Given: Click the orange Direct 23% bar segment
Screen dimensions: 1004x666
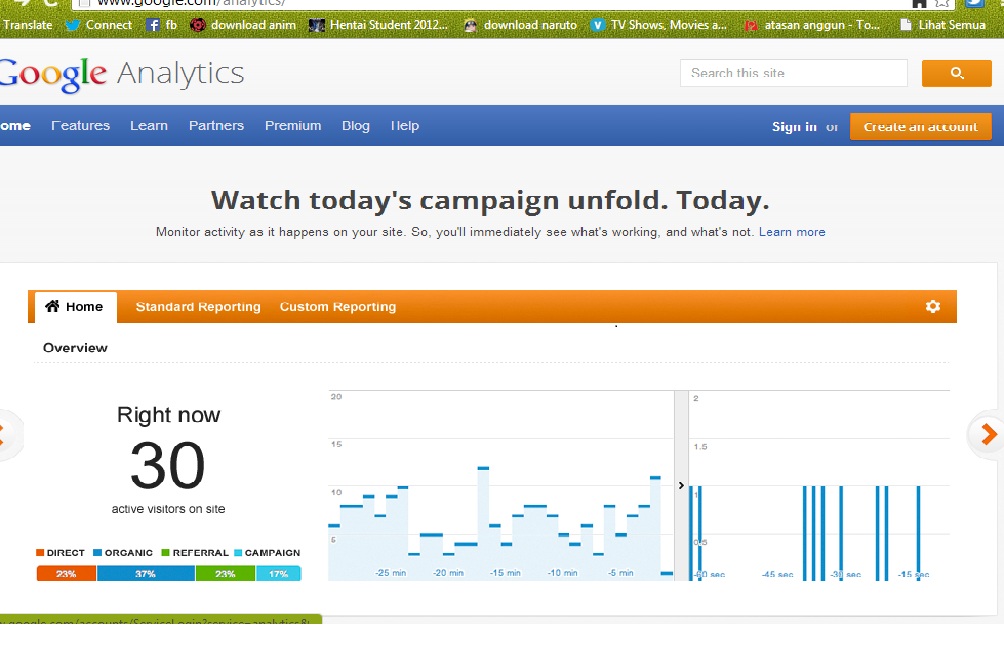Looking at the screenshot, I should coord(66,574).
